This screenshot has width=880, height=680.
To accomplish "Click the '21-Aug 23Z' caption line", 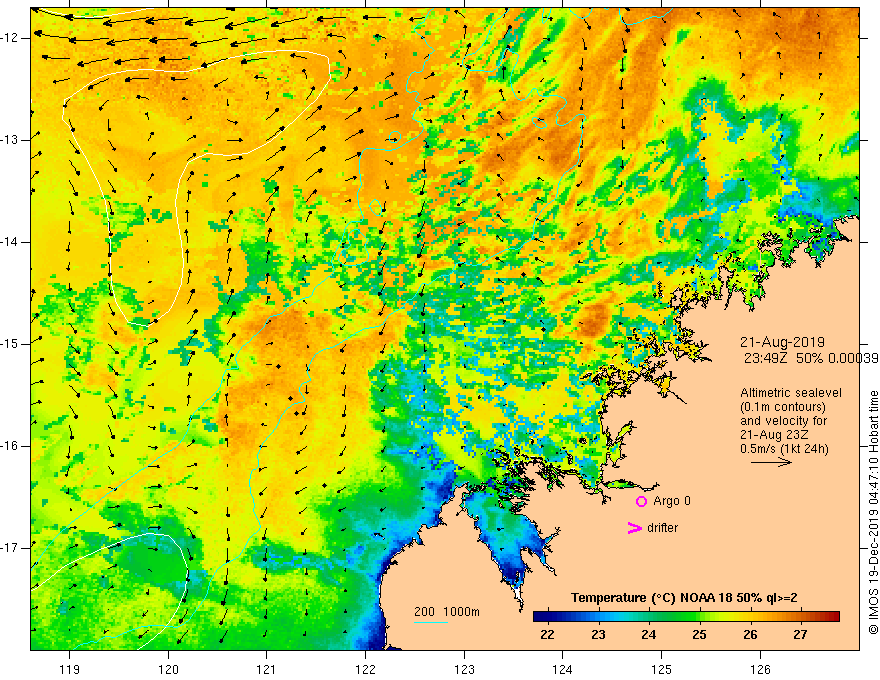I will 776,435.
